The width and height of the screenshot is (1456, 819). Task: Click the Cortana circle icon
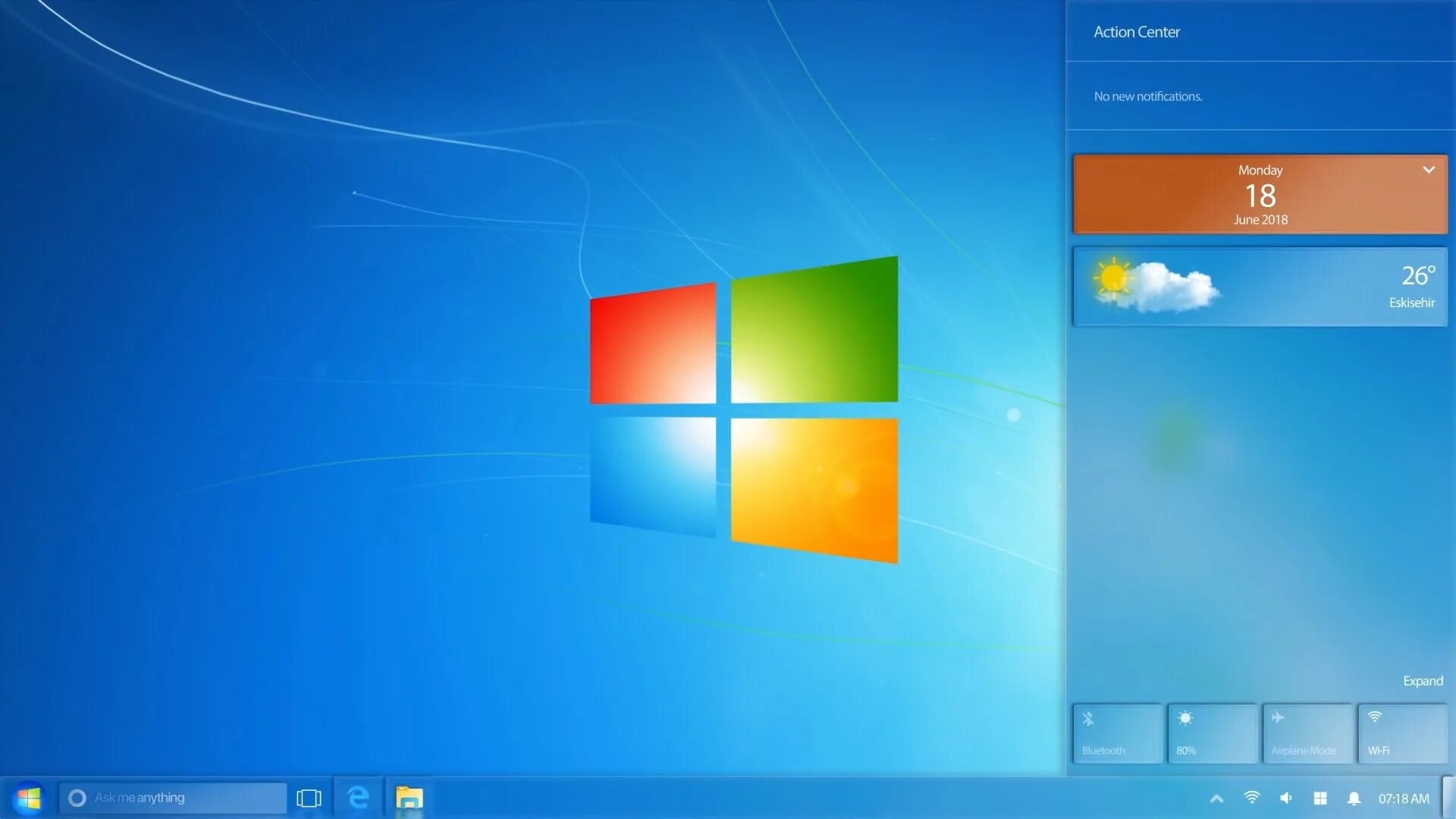77,798
